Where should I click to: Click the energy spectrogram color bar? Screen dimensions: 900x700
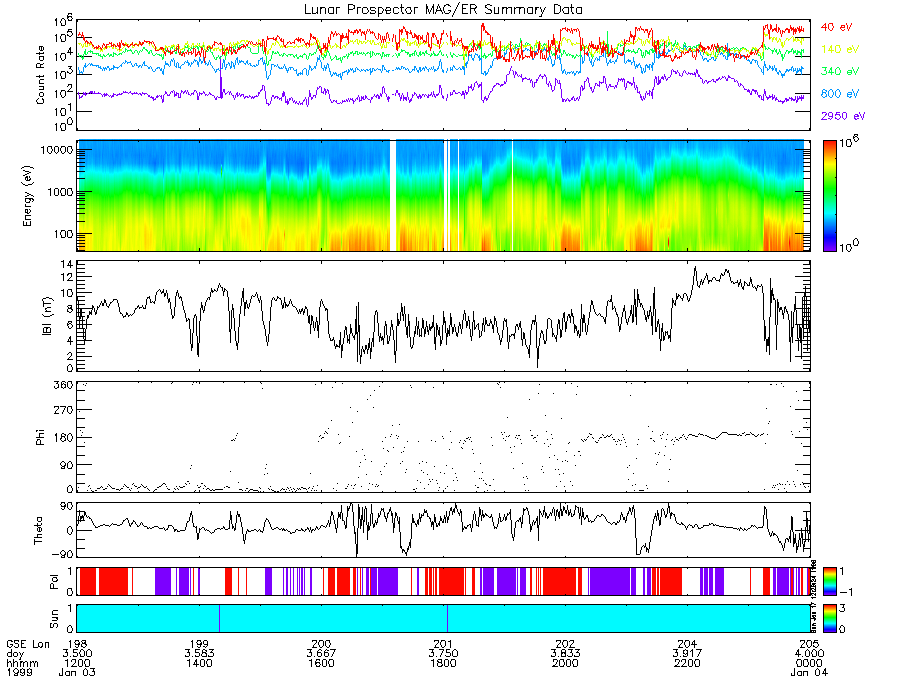coord(829,196)
